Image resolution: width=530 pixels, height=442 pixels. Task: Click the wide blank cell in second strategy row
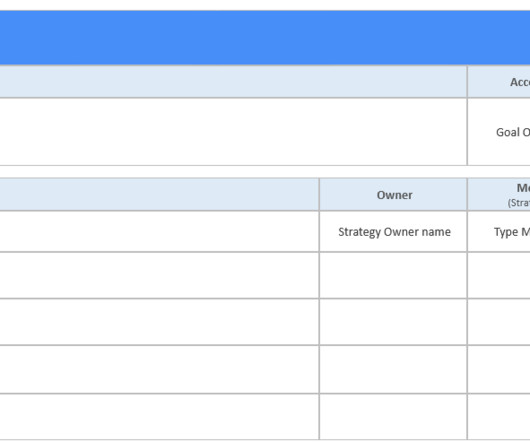159,275
